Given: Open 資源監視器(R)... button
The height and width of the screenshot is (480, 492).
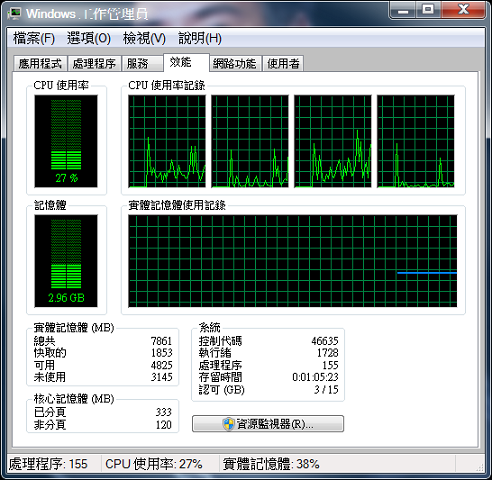Looking at the screenshot, I should click(268, 424).
